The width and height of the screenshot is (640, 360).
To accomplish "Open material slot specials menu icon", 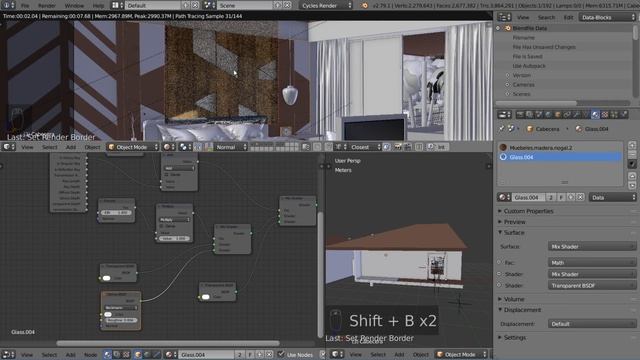I will point(632,164).
